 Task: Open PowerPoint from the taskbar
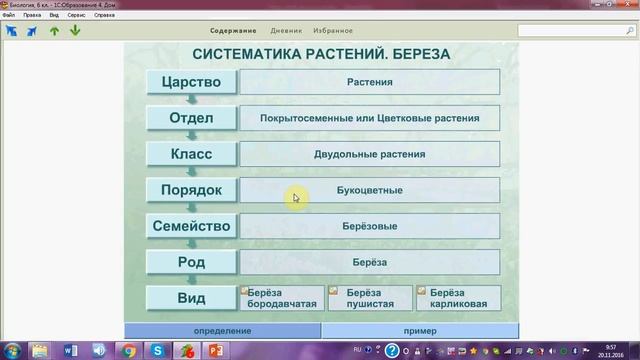tap(216, 351)
